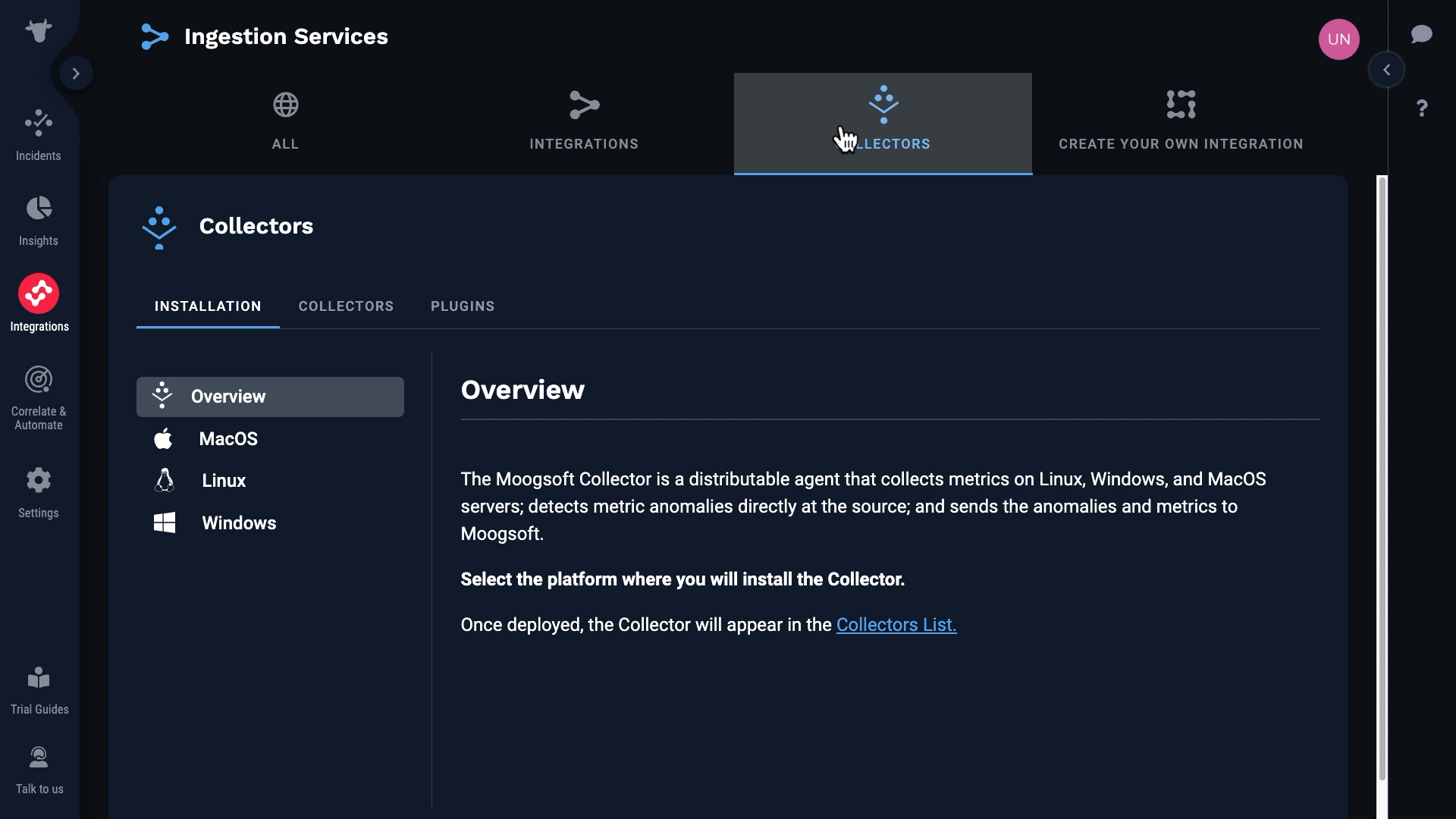Click Talk to us support icon
The image size is (1456, 819).
[x=39, y=758]
